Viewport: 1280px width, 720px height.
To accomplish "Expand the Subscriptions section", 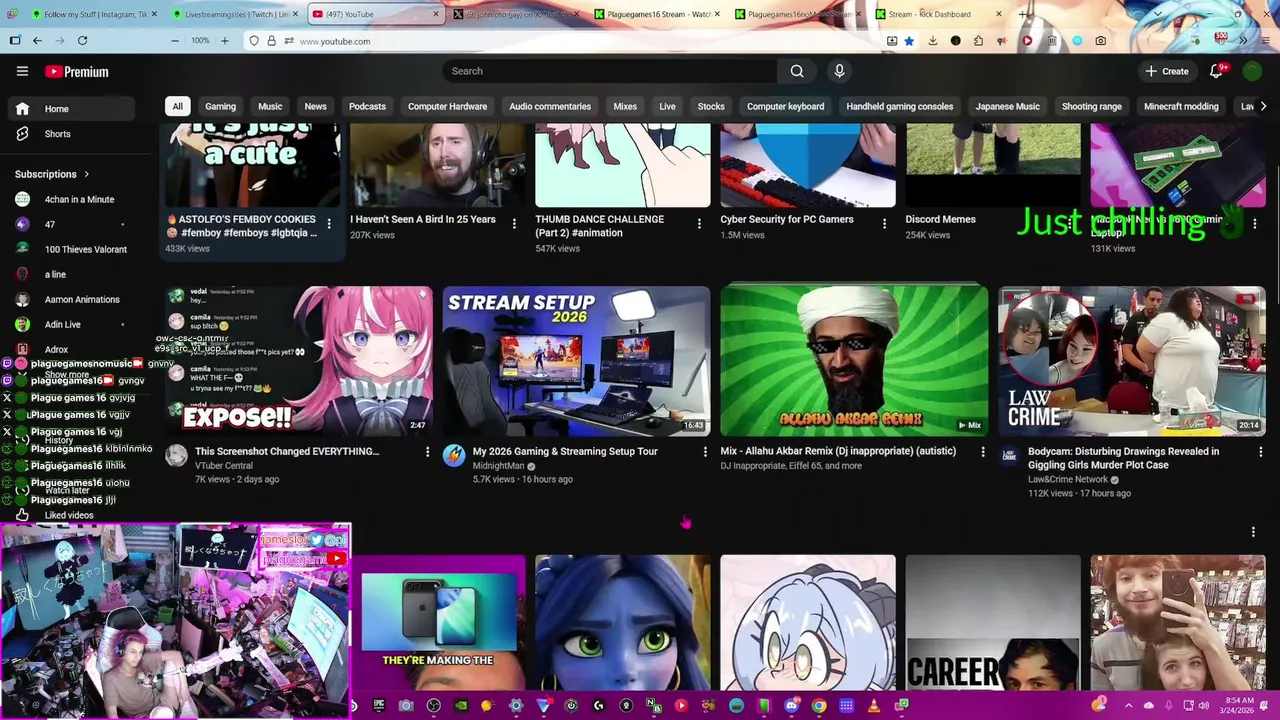I will pyautogui.click(x=52, y=174).
